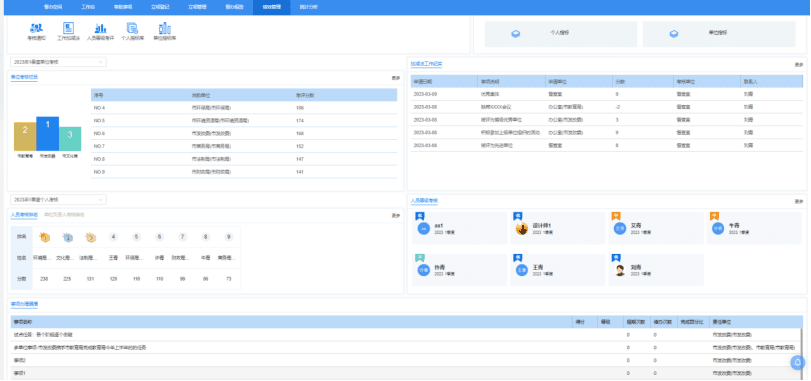
Task: Click the gold second-place podium bar
Action: pyautogui.click(x=25, y=136)
